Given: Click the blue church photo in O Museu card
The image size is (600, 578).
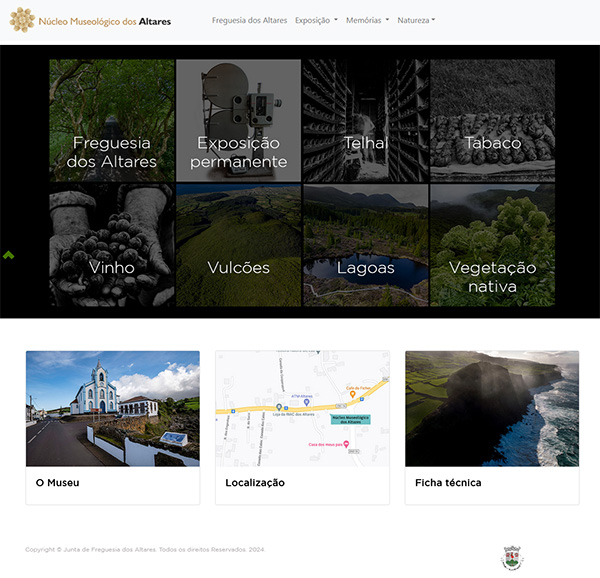Looking at the screenshot, I should [x=113, y=409].
